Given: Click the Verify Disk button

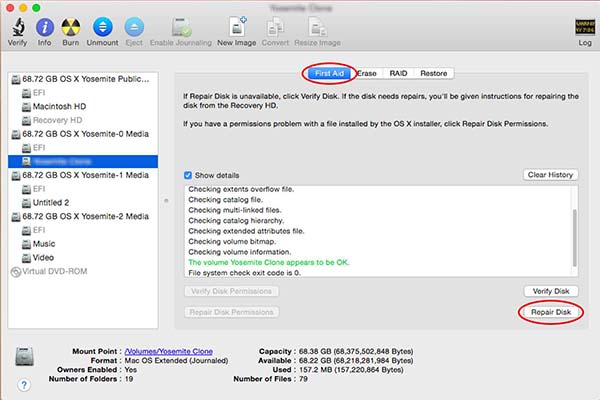Looking at the screenshot, I should coord(551,291).
